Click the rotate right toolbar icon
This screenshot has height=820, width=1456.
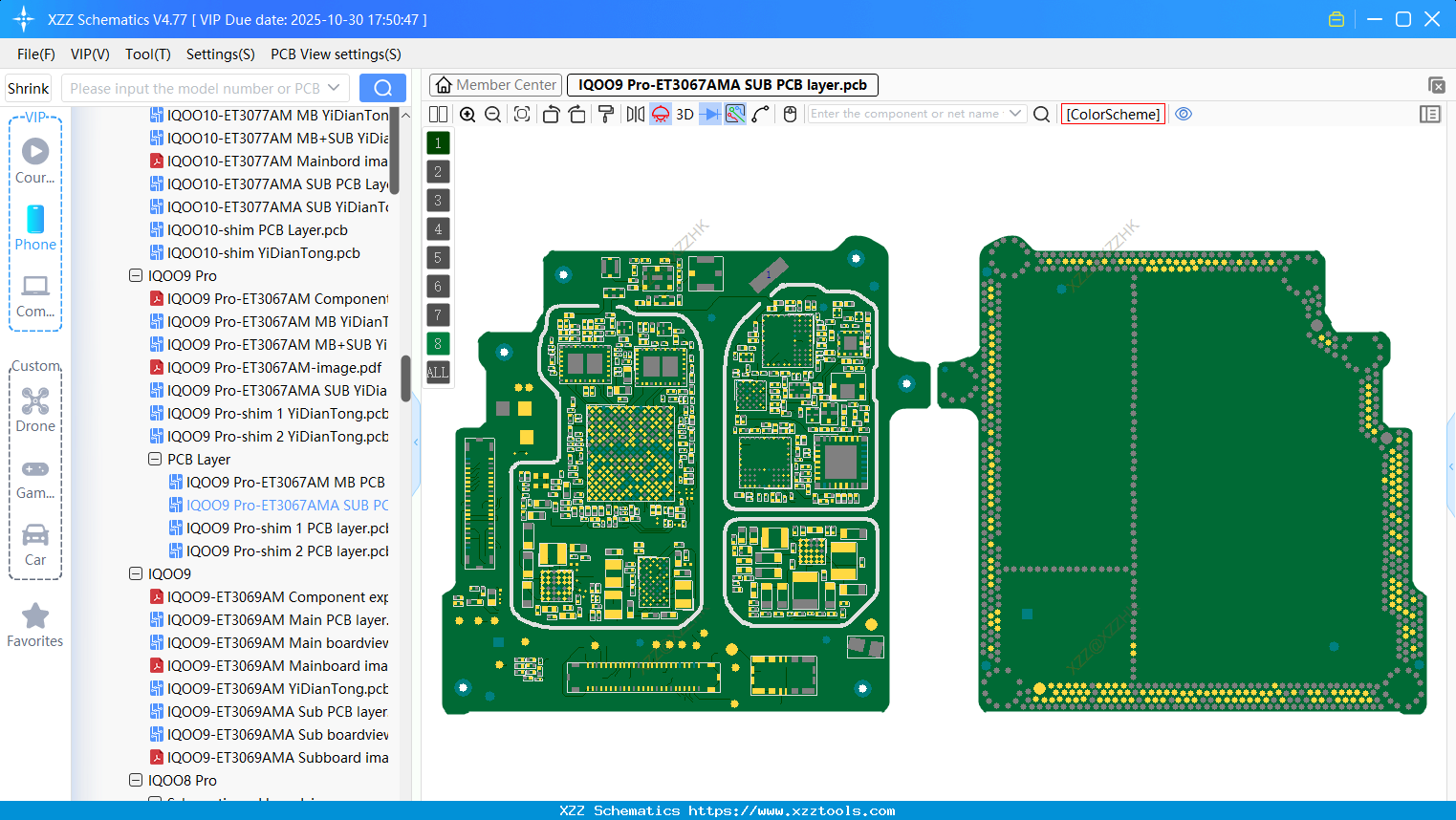[577, 114]
